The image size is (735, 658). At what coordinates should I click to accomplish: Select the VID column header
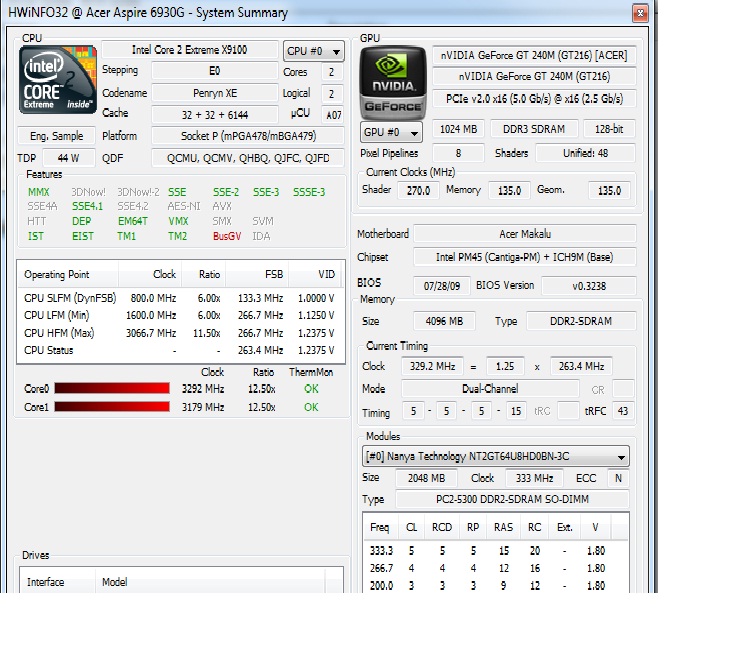coord(315,275)
